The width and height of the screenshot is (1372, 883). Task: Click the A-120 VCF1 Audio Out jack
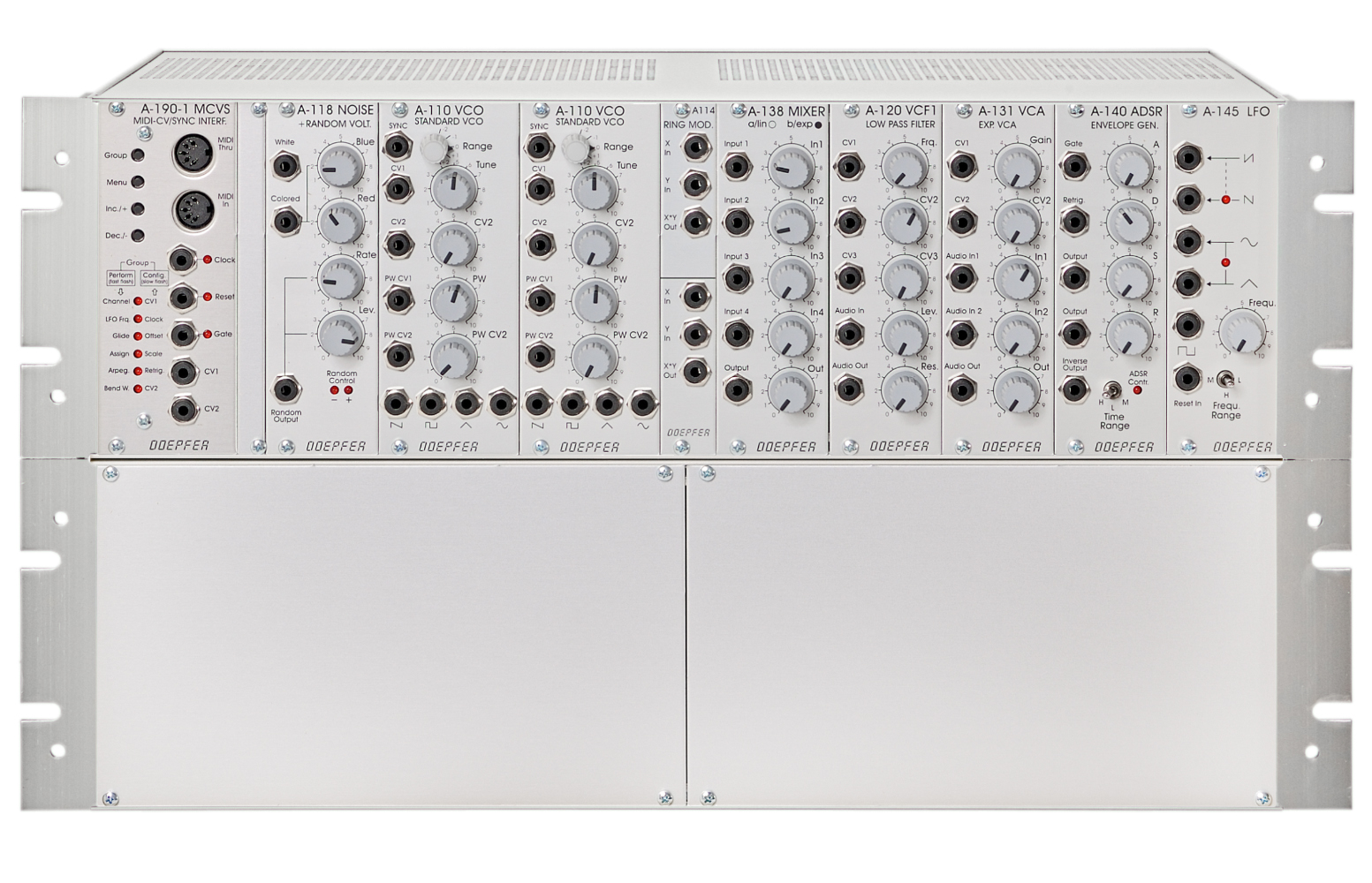point(849,388)
